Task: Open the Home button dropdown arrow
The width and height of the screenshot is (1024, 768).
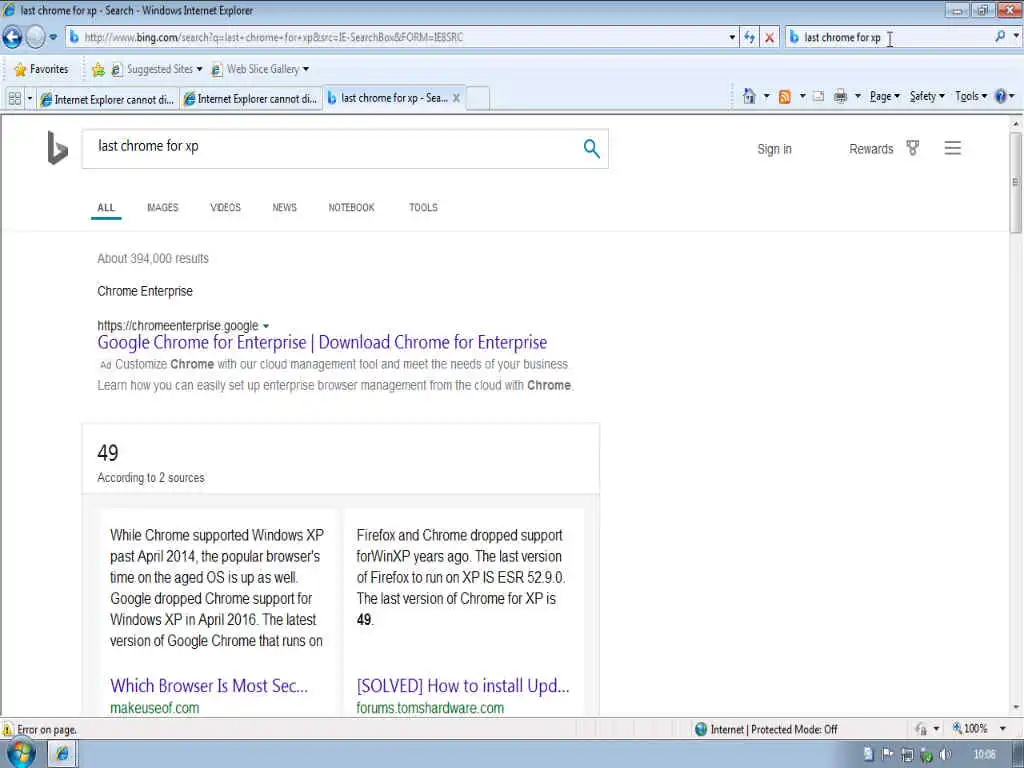Action: click(x=767, y=97)
